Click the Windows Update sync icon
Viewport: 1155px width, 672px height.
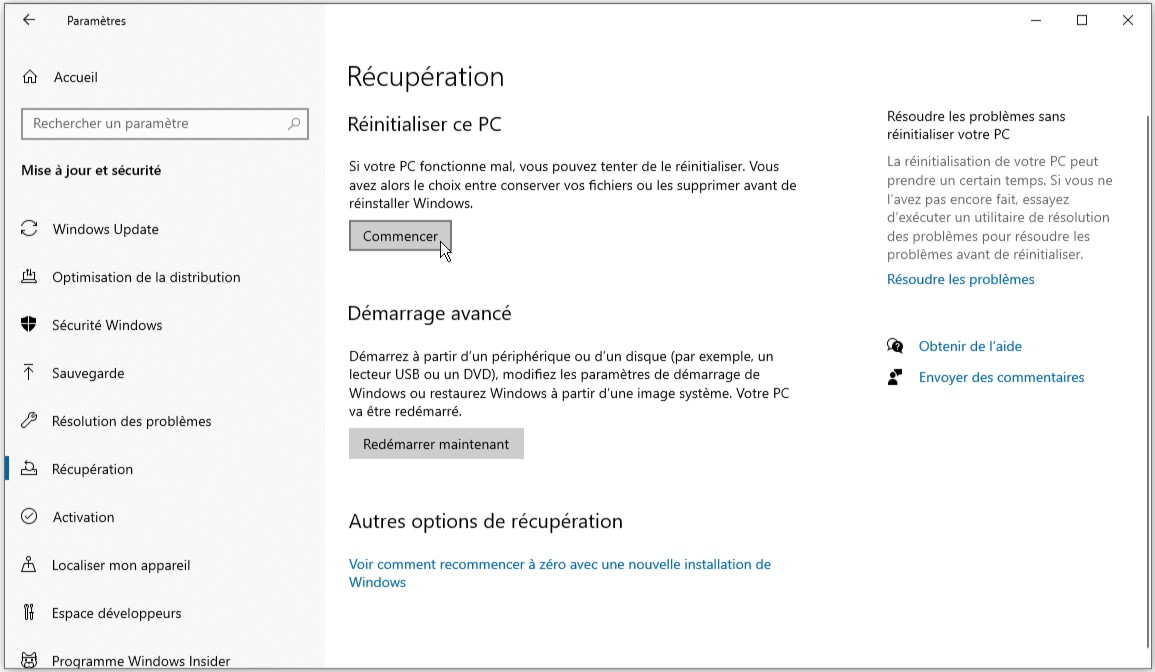click(30, 229)
